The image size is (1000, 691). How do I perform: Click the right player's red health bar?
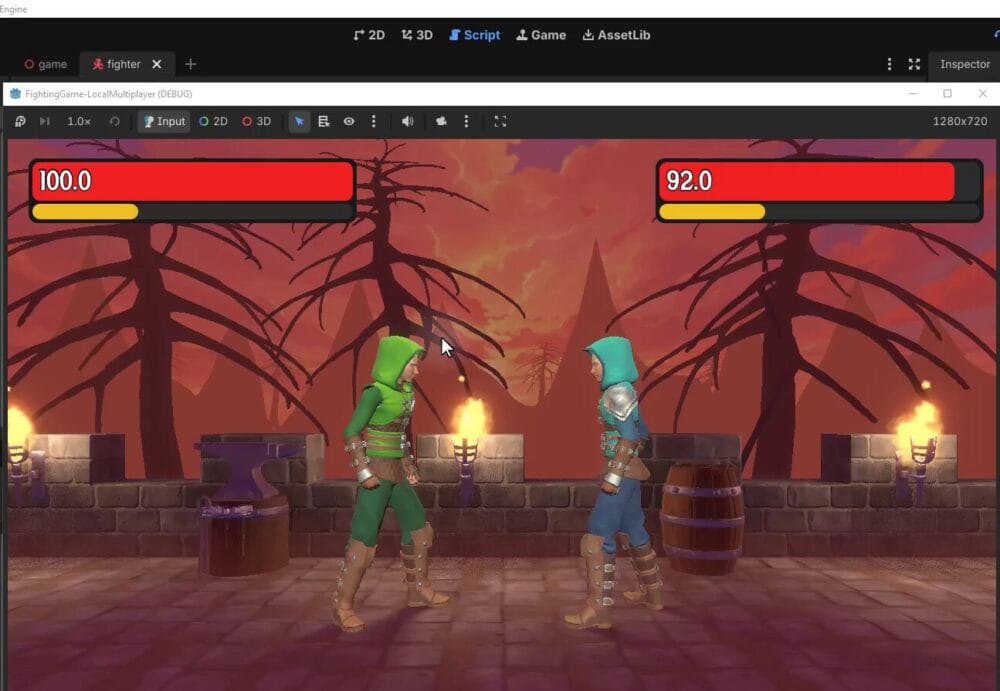tap(807, 181)
